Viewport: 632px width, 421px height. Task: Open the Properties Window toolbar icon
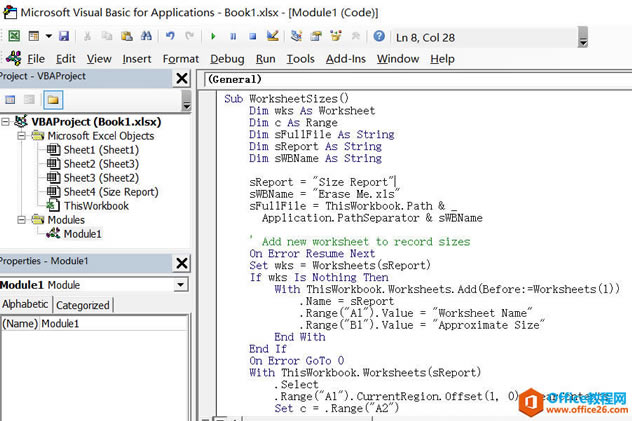click(316, 36)
